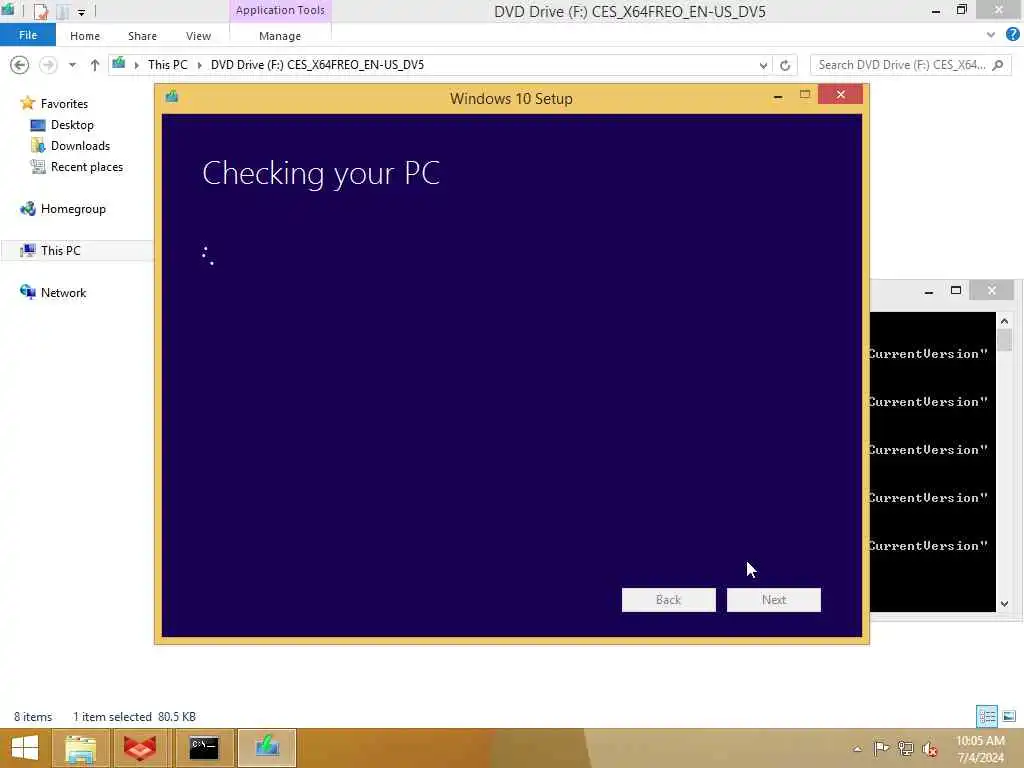Open Desktop in the navigation pane

72,125
